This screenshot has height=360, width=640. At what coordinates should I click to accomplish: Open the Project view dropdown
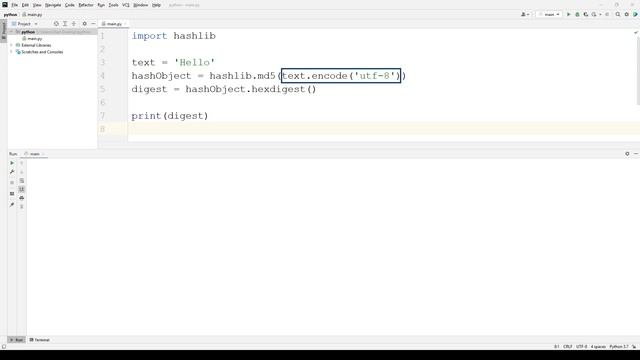(x=24, y=24)
